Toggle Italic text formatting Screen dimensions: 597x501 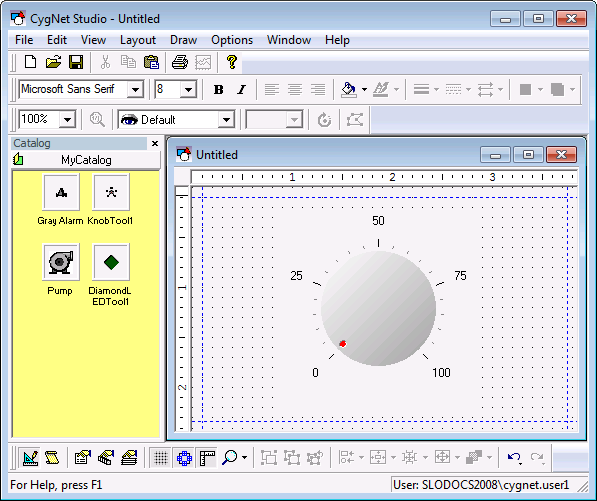[x=241, y=89]
